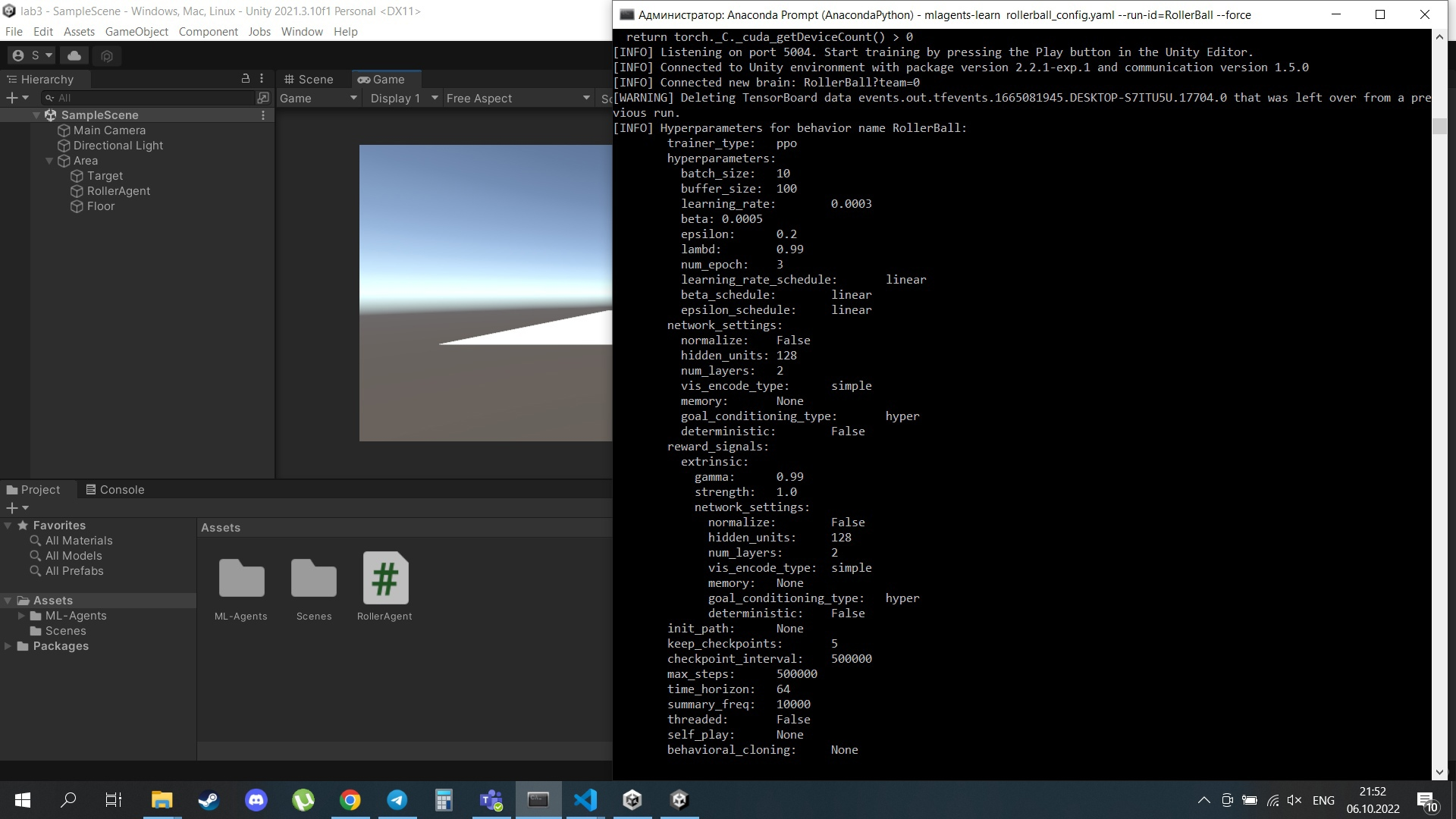Screen dimensions: 1456x819
Task: Open the ML-Agents folder icon in Assets
Action: tap(241, 579)
